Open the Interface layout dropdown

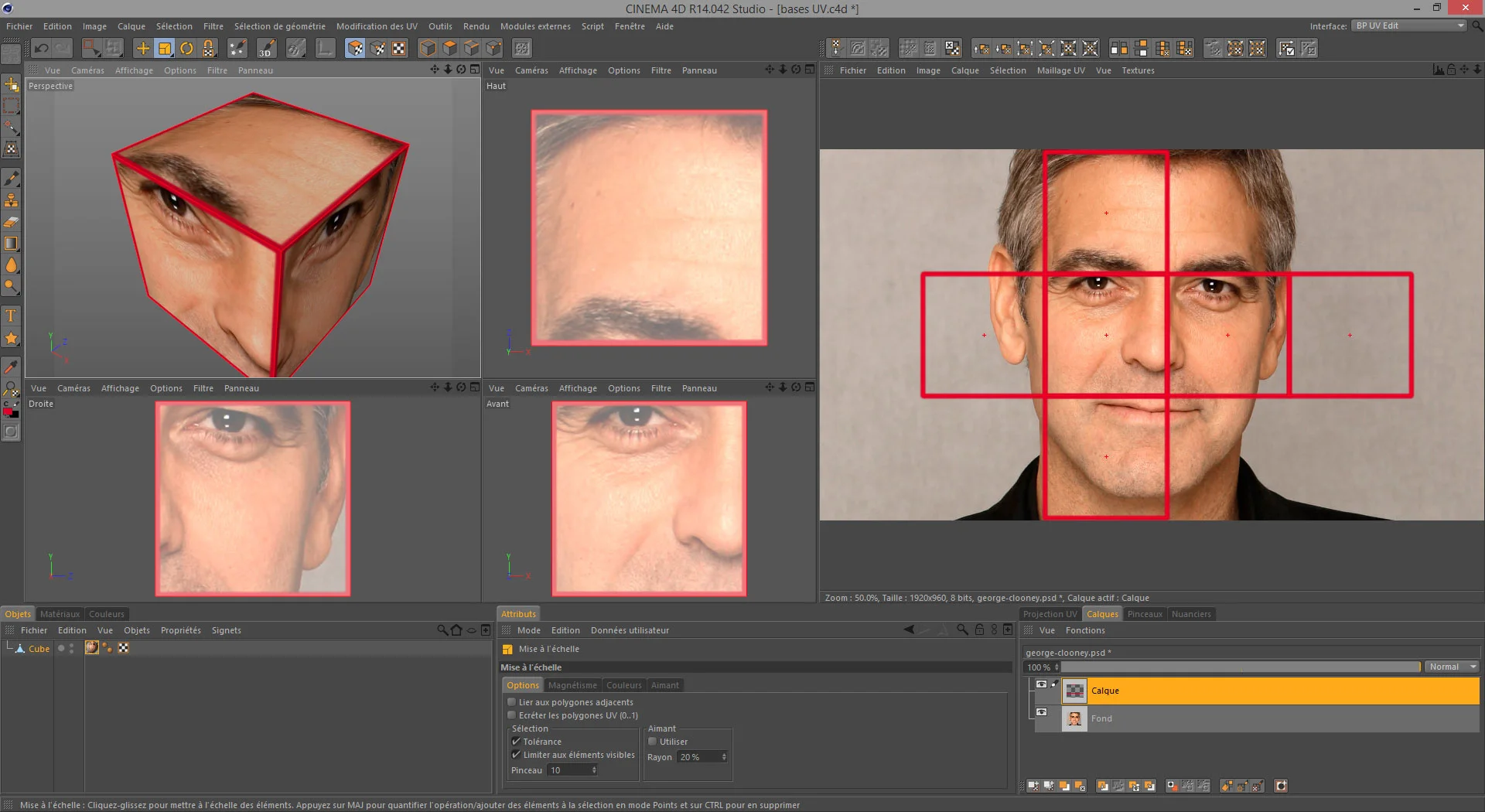pos(1408,26)
